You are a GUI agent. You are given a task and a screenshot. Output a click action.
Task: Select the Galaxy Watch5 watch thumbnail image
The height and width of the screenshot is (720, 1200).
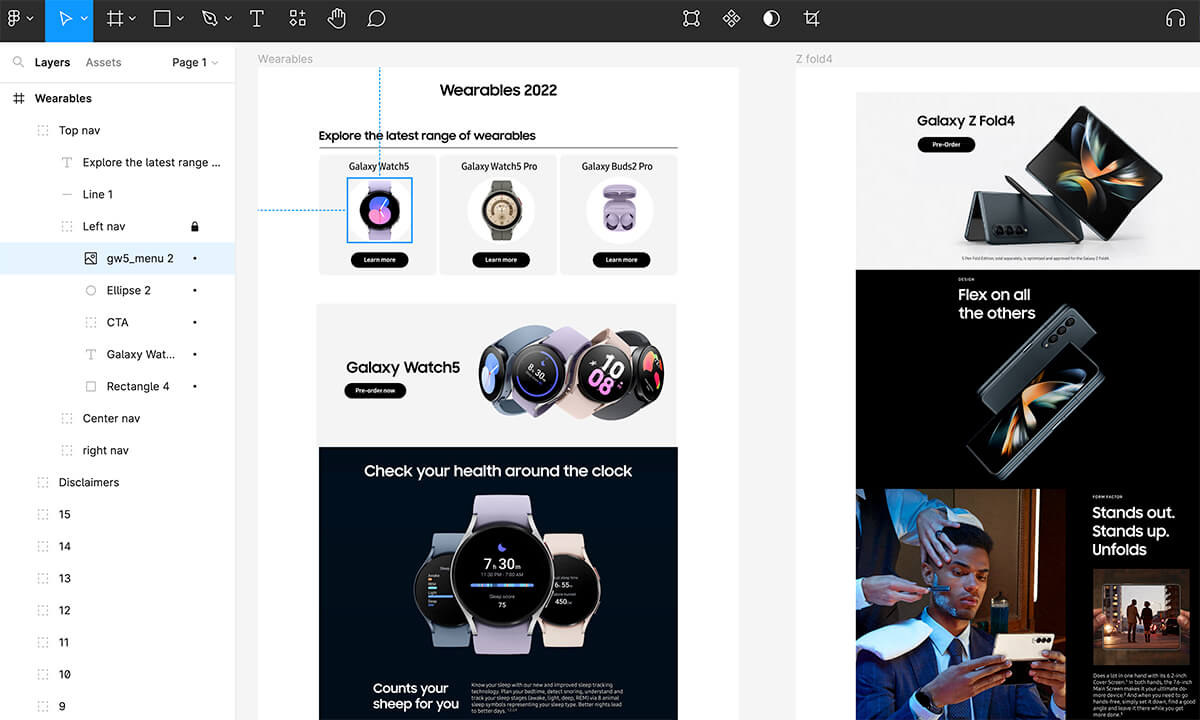(379, 210)
